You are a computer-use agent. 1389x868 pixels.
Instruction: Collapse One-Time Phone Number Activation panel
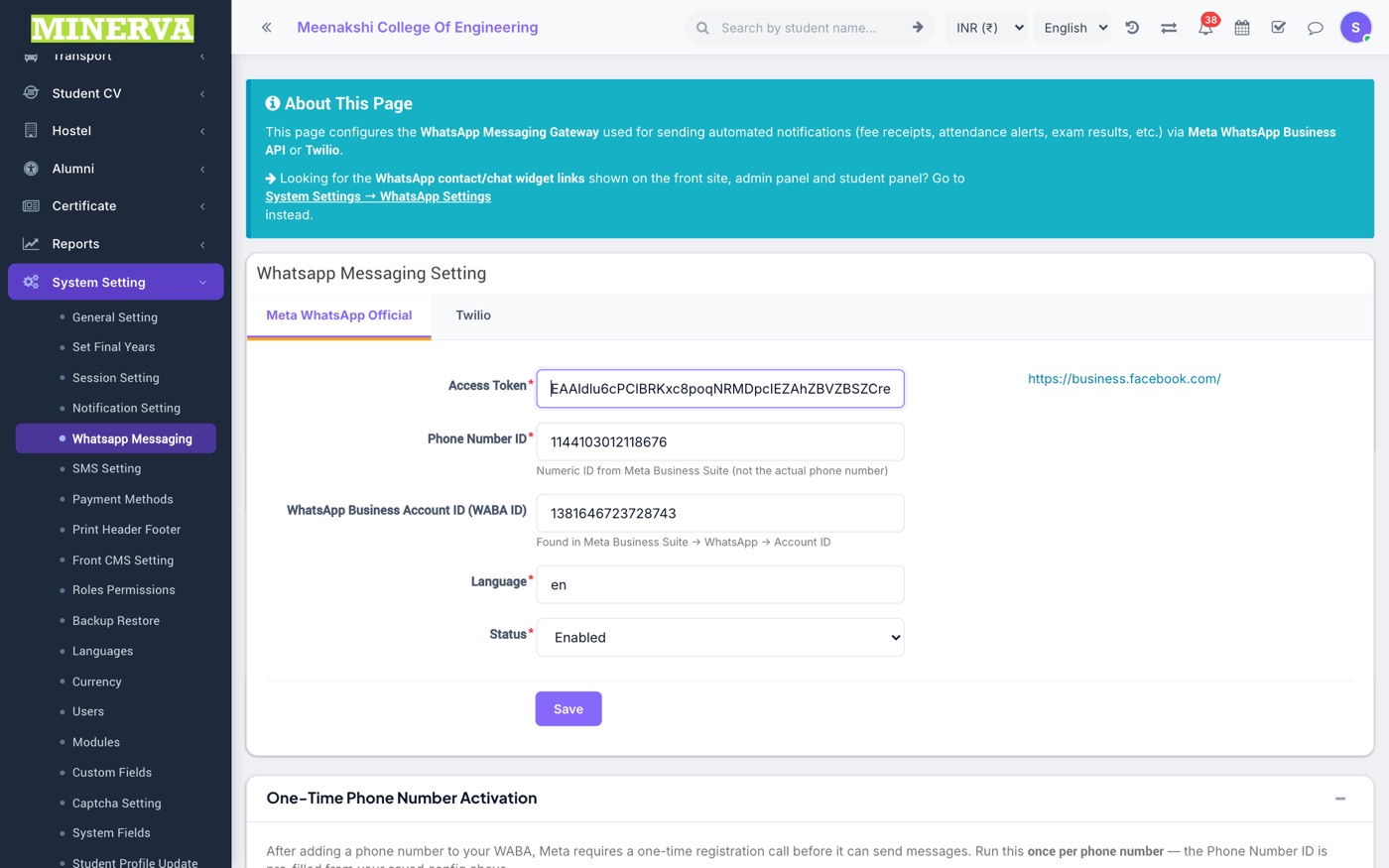pyautogui.click(x=1340, y=799)
